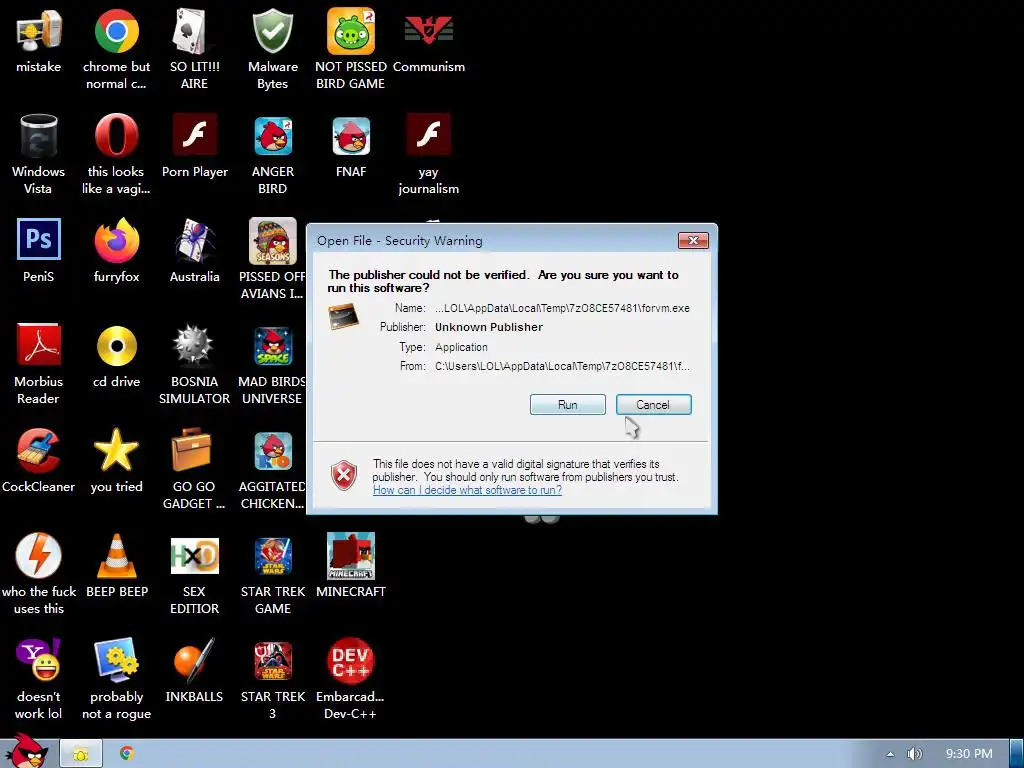
Task: Open 'How can I decide what software to run?' link
Action: (467, 490)
